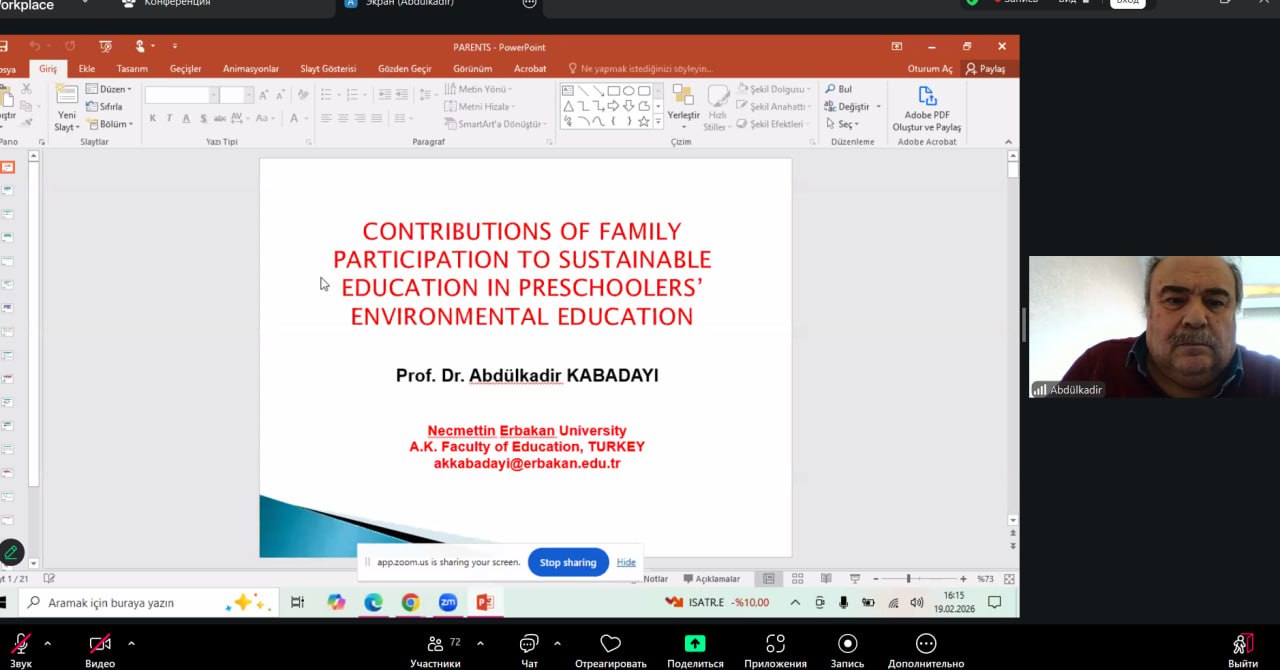Image resolution: width=1280 pixels, height=670 pixels.
Task: Unmute microphone with the Звук button
Action: [x=21, y=644]
